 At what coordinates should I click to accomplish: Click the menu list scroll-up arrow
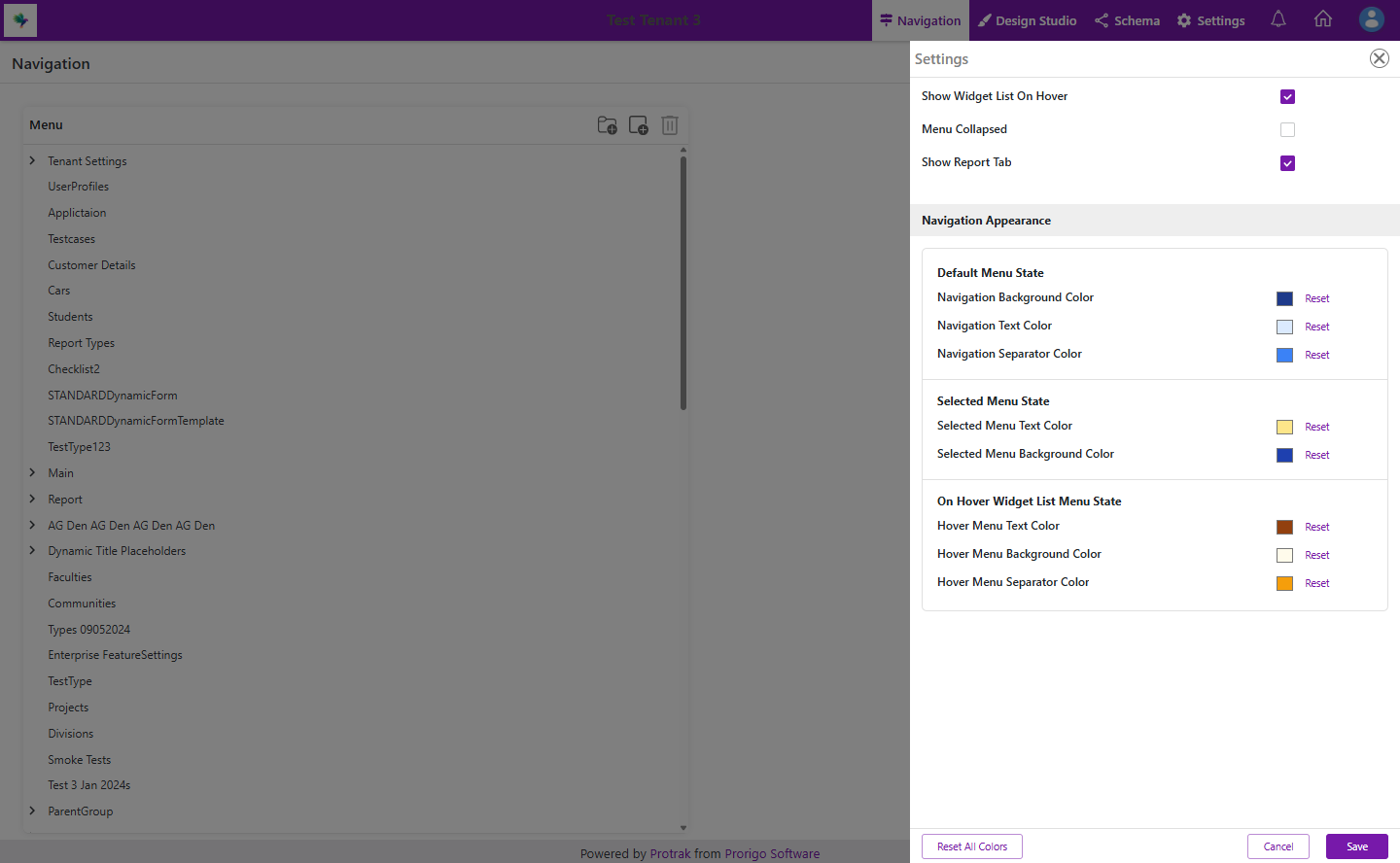point(683,150)
